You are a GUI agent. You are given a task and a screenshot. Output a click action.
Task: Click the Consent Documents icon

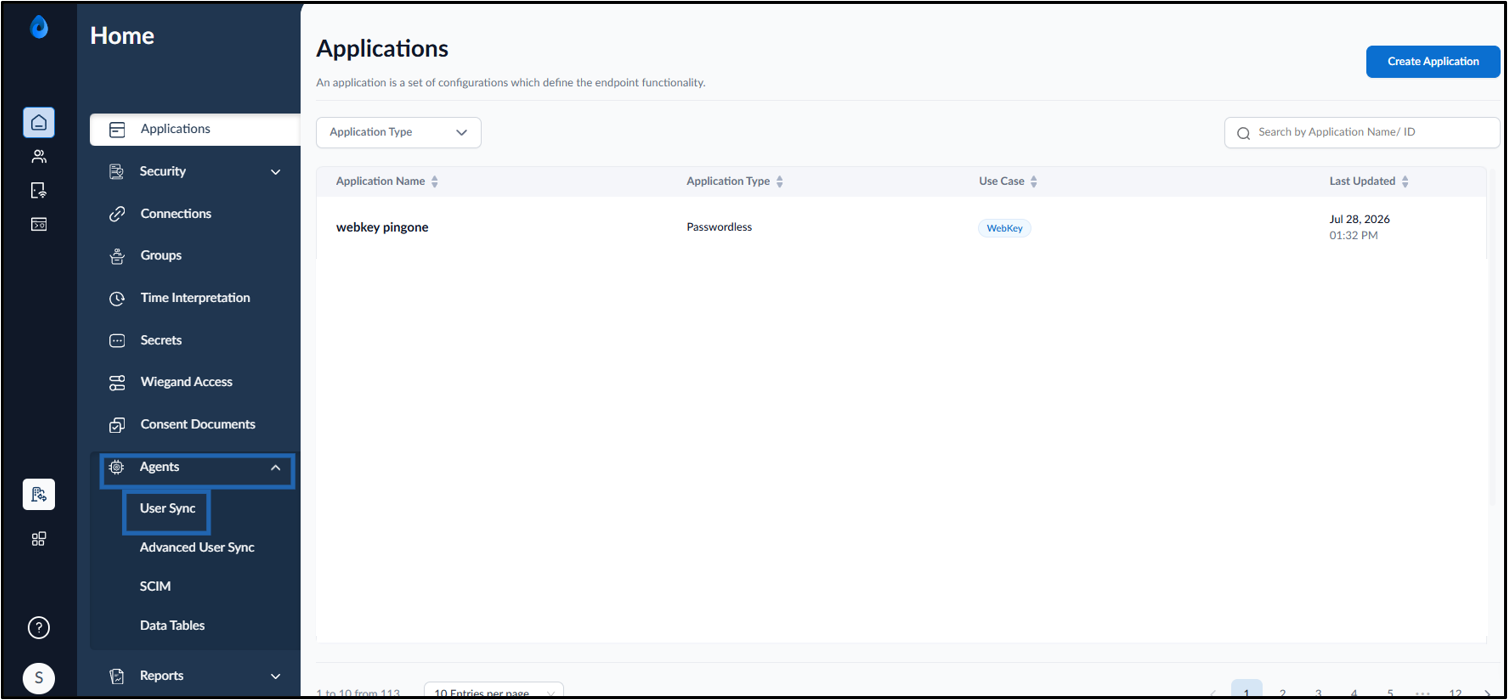117,425
